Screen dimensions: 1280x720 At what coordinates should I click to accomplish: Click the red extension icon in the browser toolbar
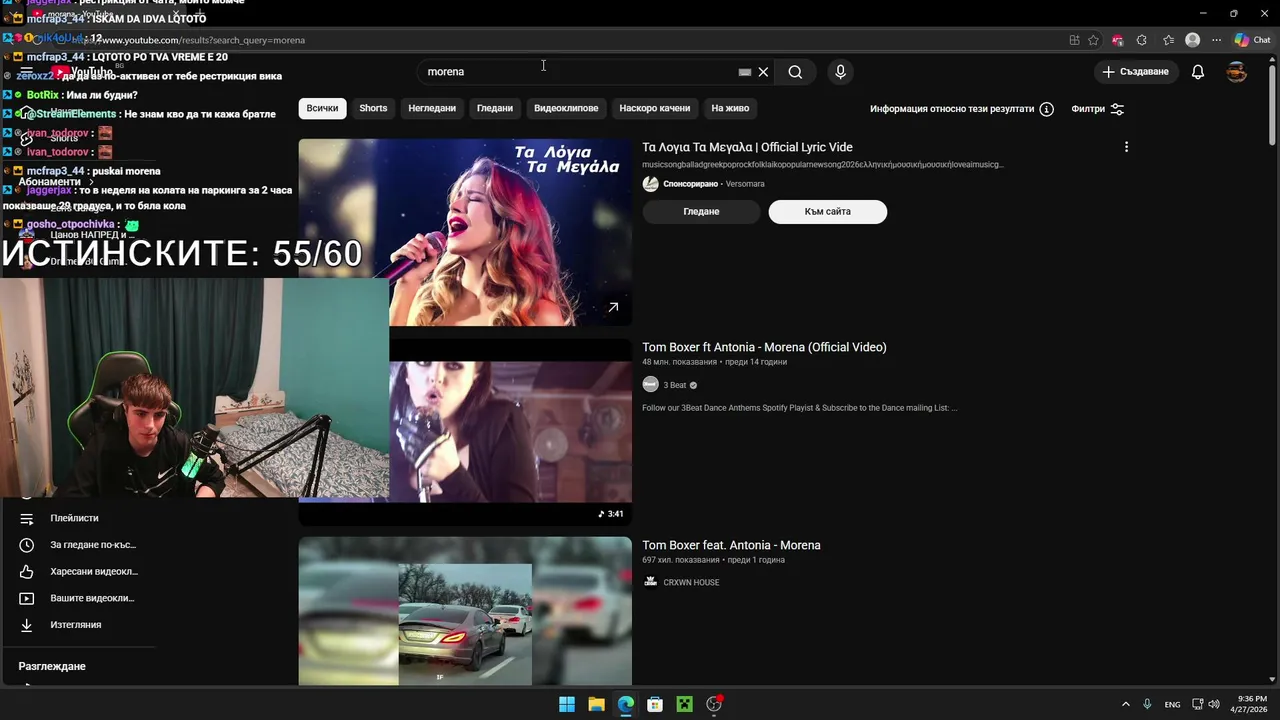click(1117, 40)
